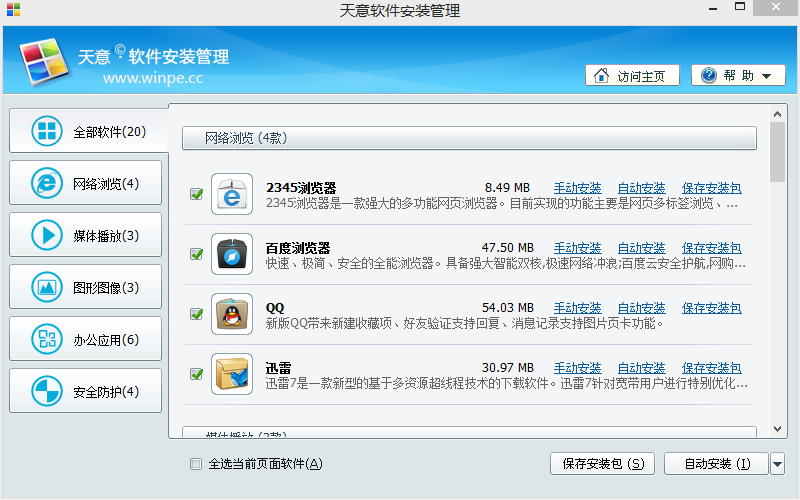The height and width of the screenshot is (500, 800).
Task: Click the vertical scrollbar thumb
Action: [x=778, y=152]
